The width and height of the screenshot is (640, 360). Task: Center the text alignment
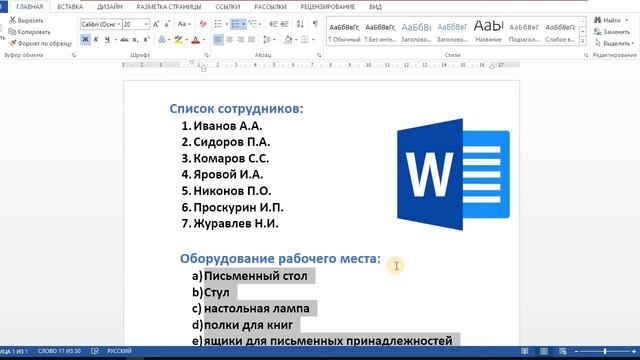click(229, 40)
